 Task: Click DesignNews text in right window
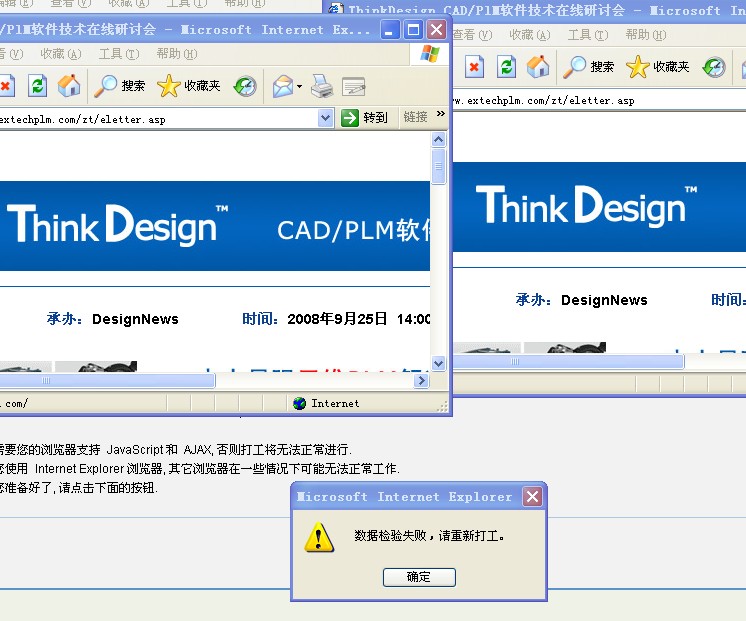604,300
